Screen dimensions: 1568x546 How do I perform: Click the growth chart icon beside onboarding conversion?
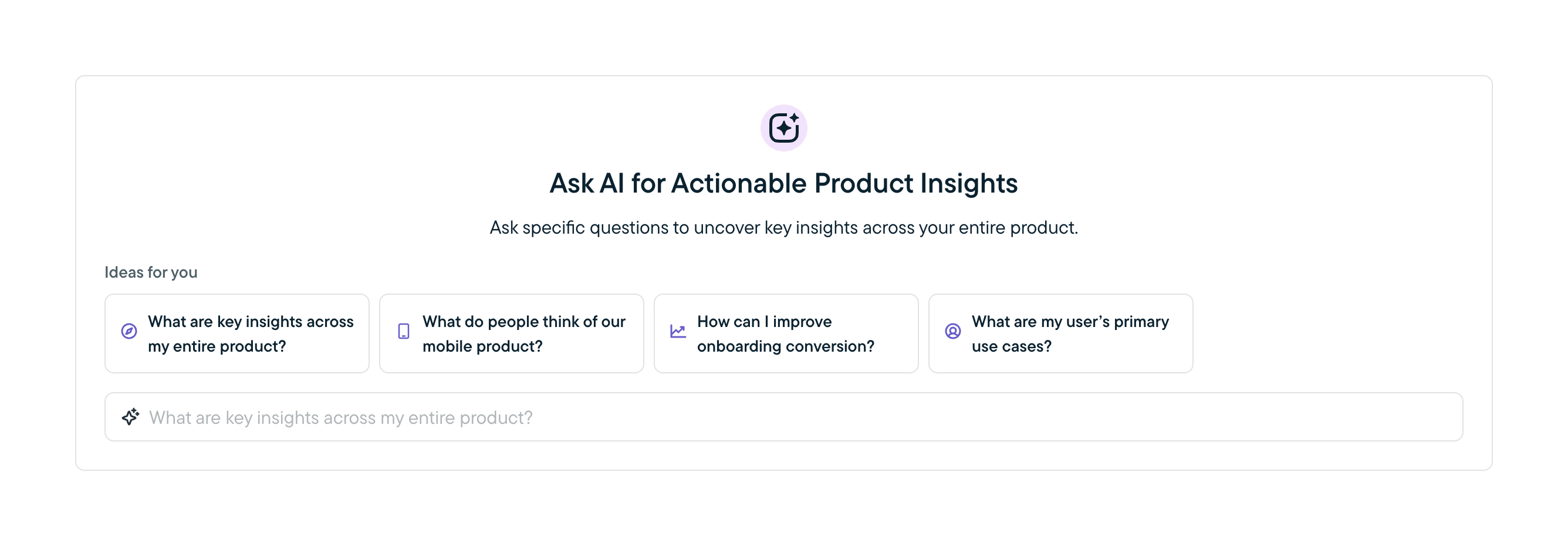678,331
